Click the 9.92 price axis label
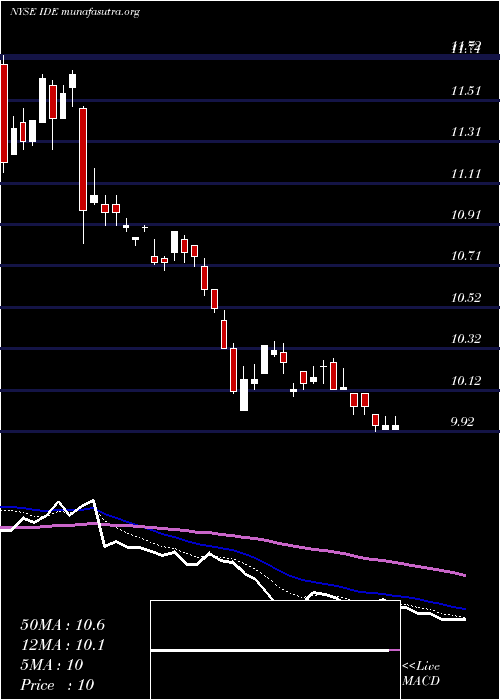The width and height of the screenshot is (500, 700). (x=462, y=422)
